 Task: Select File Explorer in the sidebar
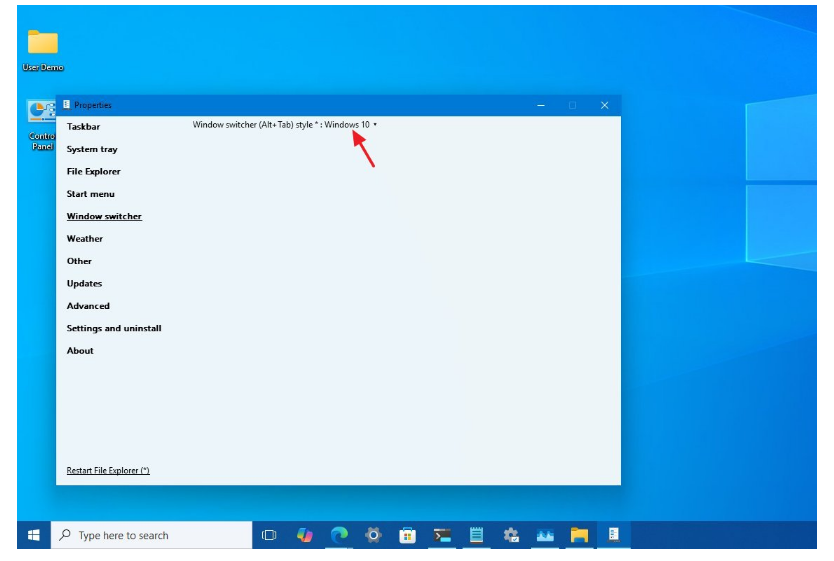pos(94,172)
